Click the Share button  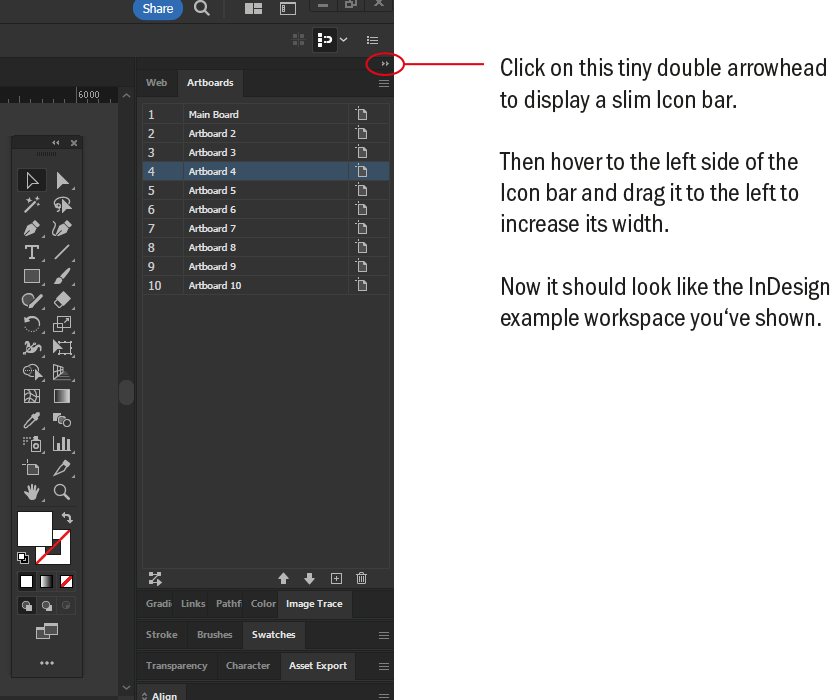click(157, 9)
